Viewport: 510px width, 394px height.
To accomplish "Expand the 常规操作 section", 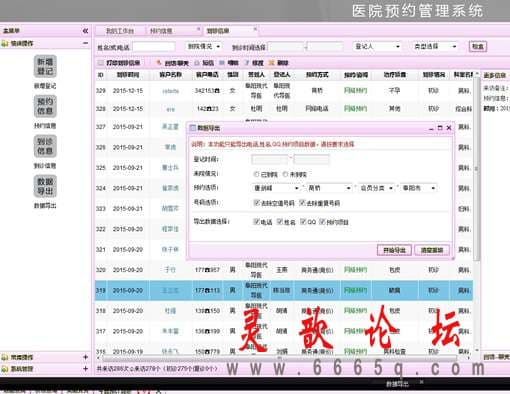I will [x=85, y=357].
